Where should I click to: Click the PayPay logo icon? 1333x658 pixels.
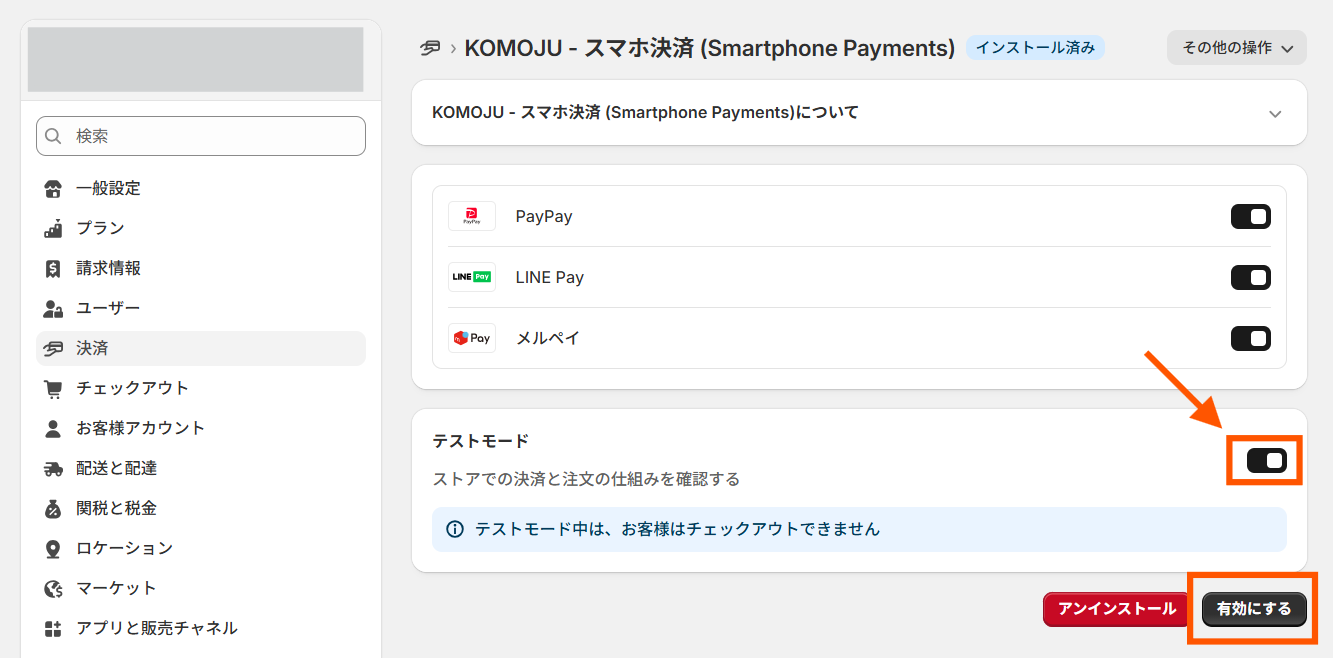472,217
